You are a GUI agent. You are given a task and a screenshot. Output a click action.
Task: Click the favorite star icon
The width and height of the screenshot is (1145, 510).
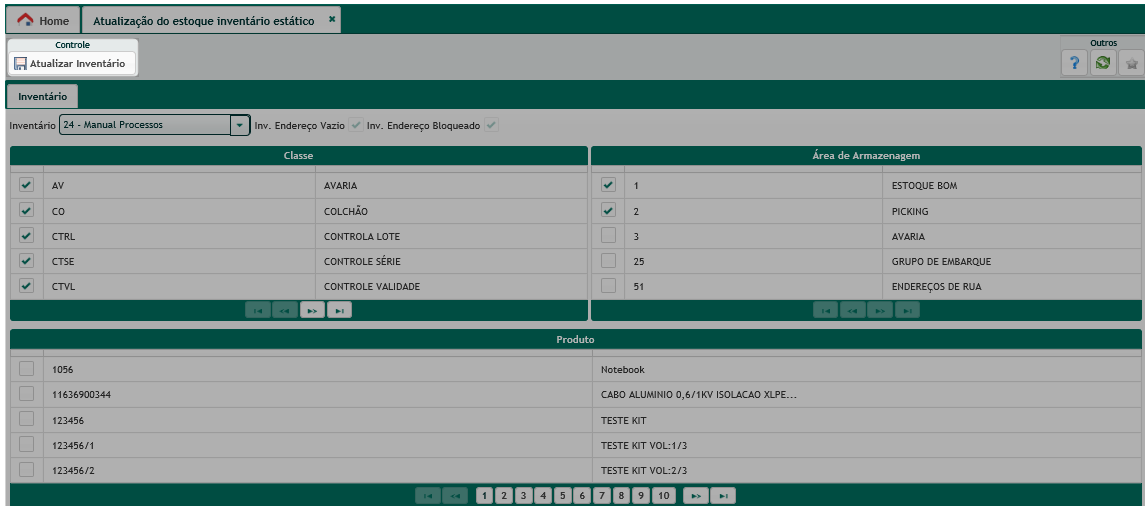(1131, 64)
